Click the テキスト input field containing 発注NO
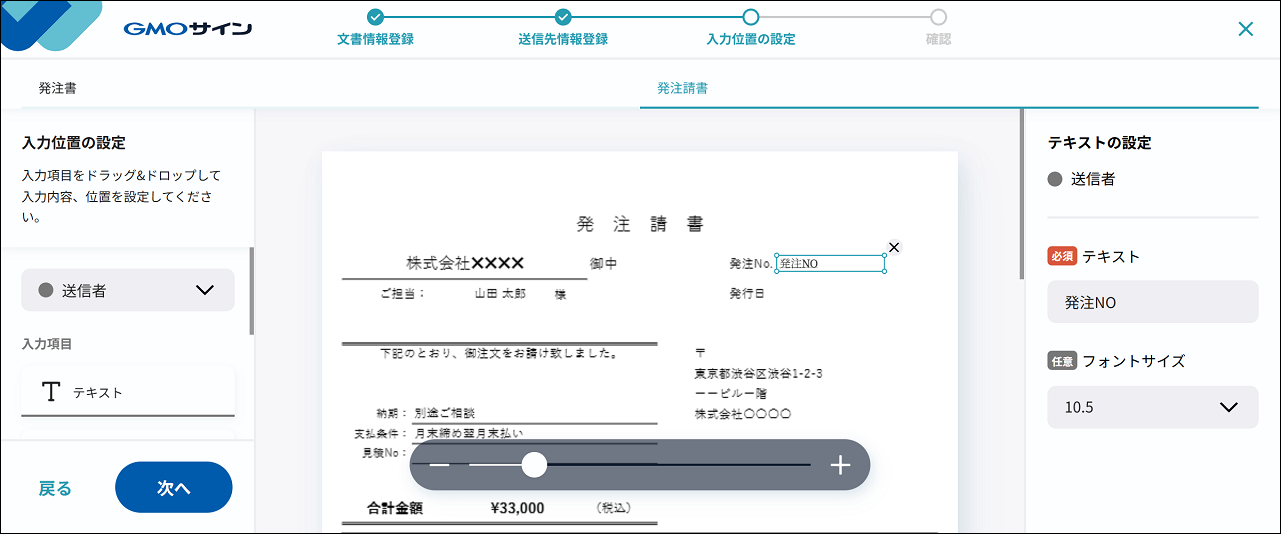This screenshot has width=1281, height=534. [1152, 302]
